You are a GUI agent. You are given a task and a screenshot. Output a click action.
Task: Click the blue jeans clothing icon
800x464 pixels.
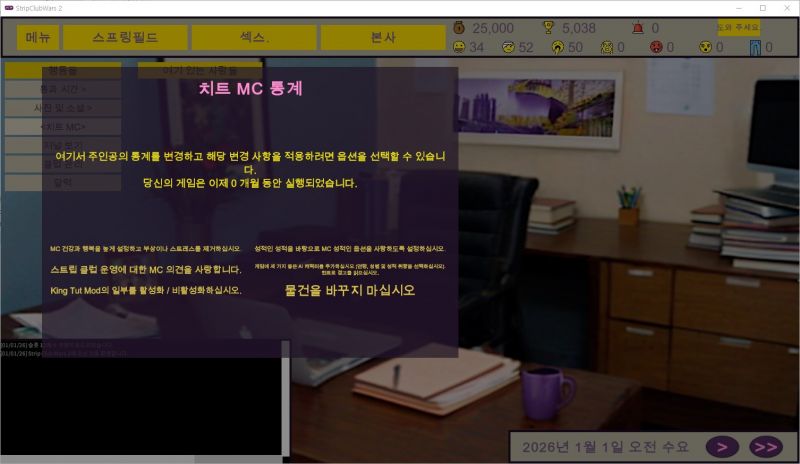755,47
